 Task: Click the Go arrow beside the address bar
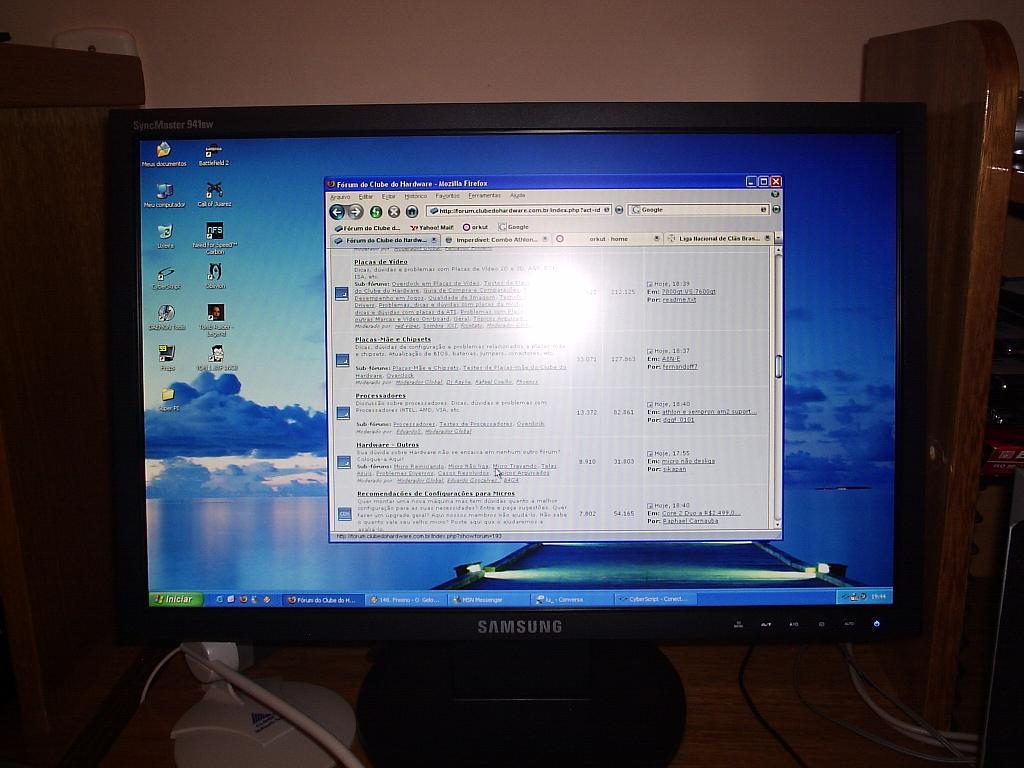[619, 210]
